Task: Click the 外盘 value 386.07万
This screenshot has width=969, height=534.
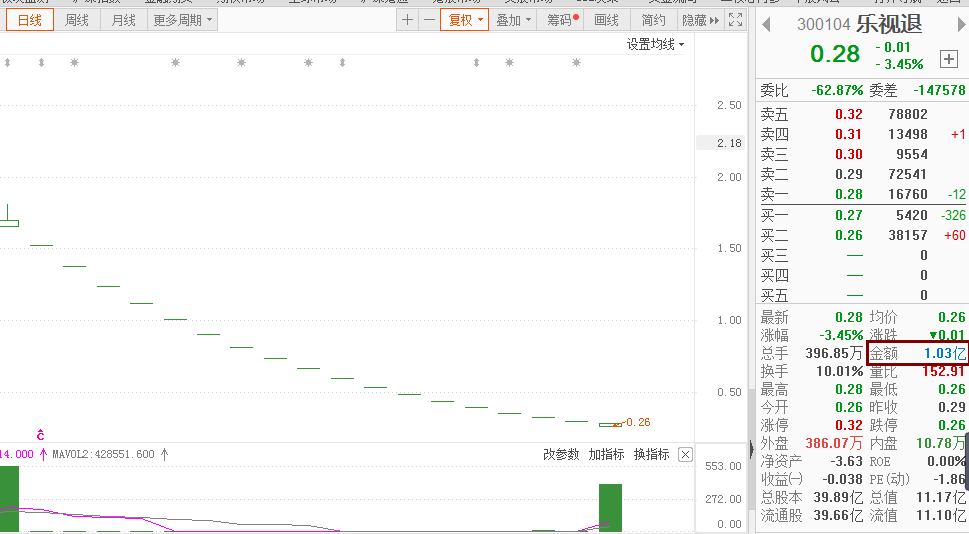Action: [834, 443]
